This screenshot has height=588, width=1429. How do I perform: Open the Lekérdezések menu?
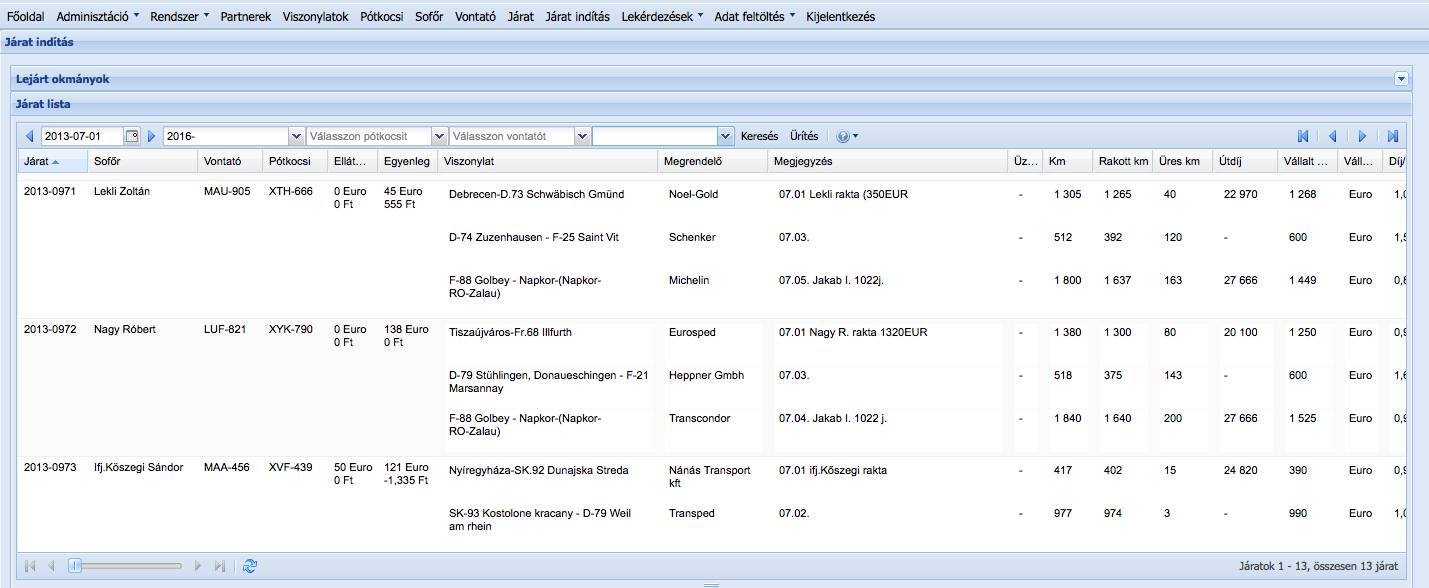(x=661, y=17)
